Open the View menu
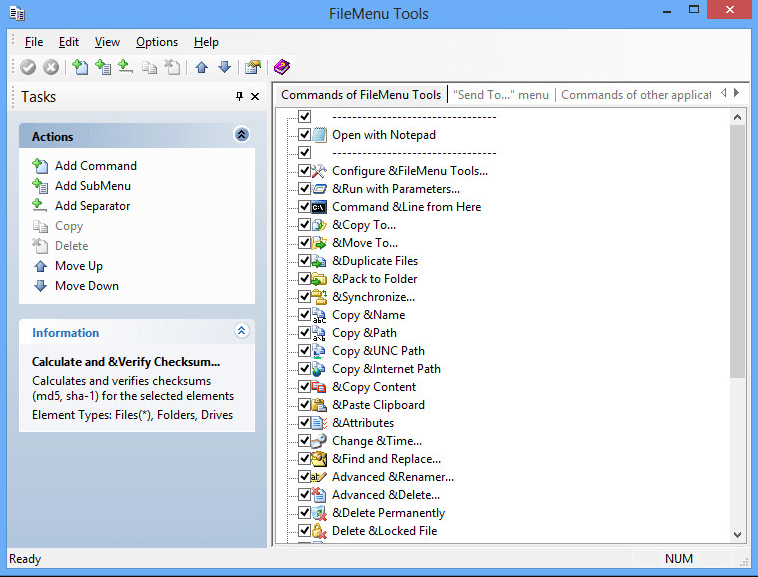The height and width of the screenshot is (577, 758). point(107,42)
